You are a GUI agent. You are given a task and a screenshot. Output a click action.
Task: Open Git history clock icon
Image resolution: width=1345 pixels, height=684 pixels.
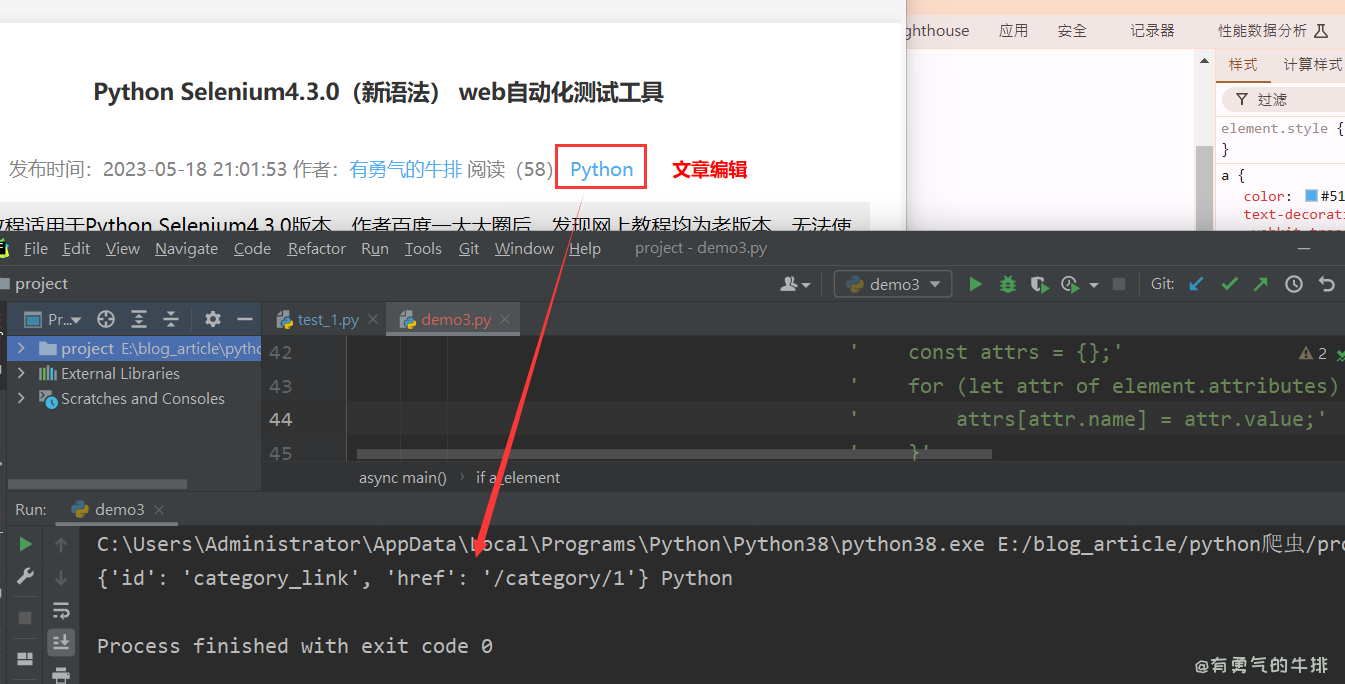click(1294, 284)
